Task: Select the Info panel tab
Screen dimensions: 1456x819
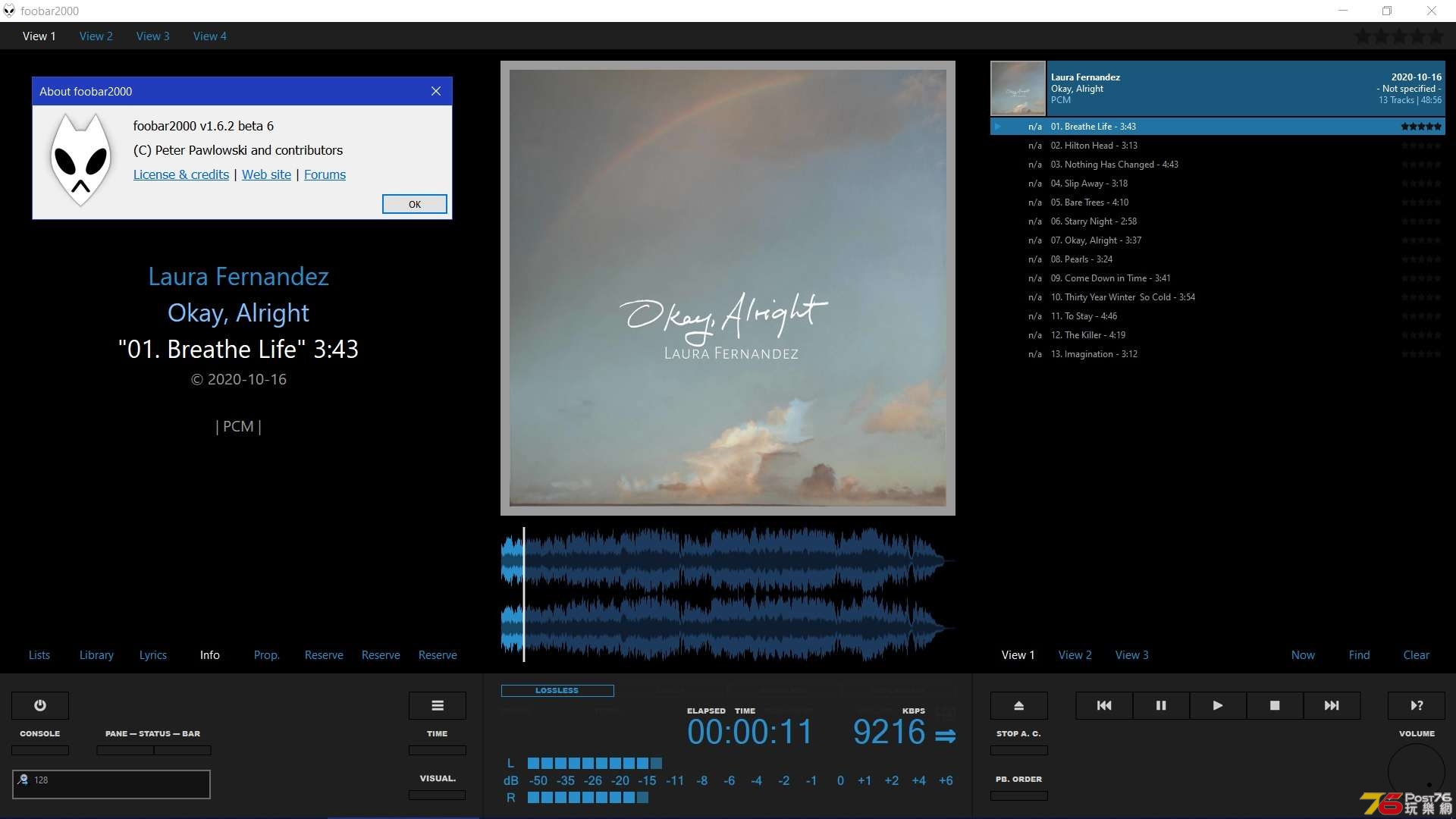Action: point(210,655)
